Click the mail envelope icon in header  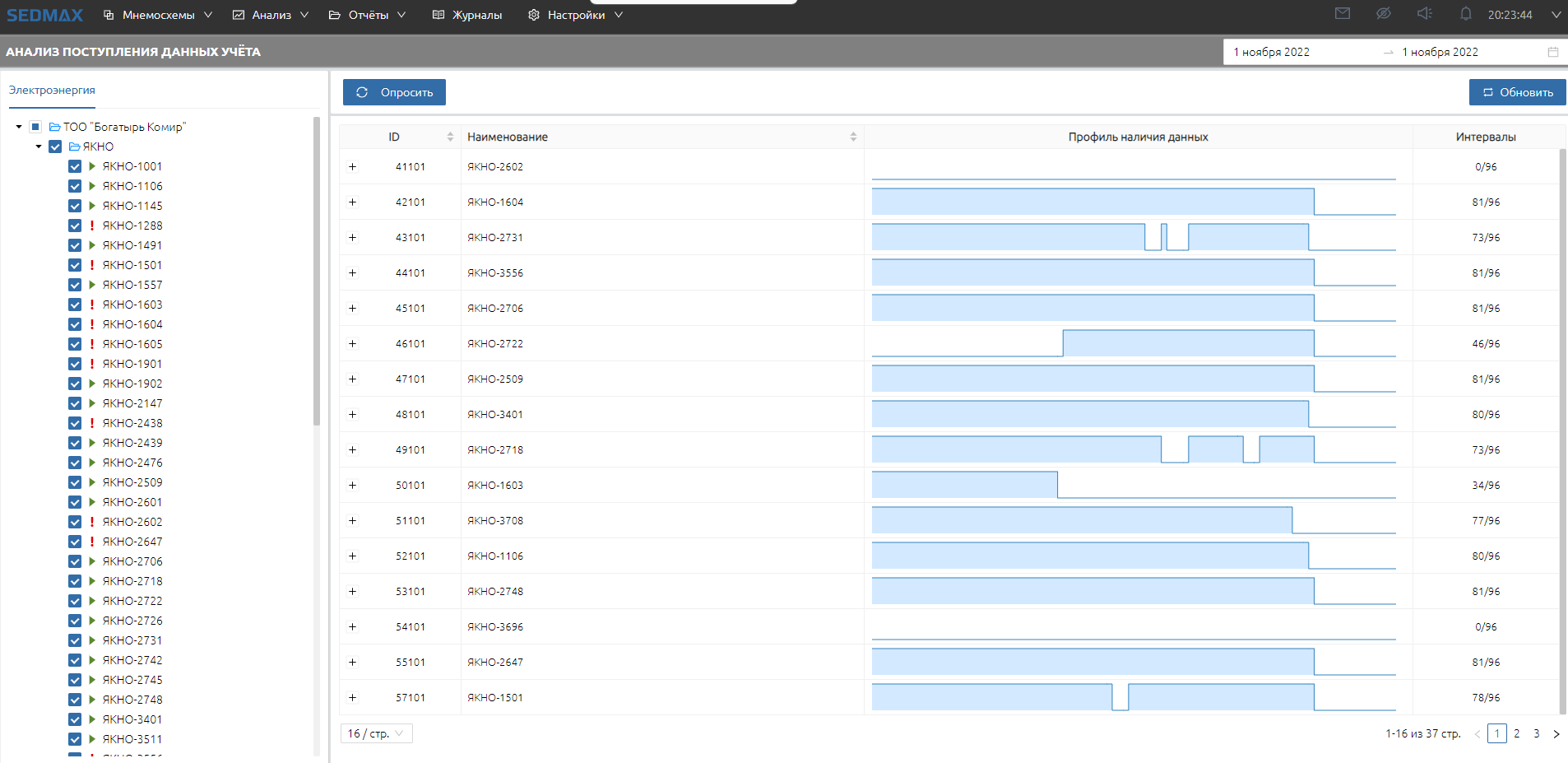[x=1343, y=14]
